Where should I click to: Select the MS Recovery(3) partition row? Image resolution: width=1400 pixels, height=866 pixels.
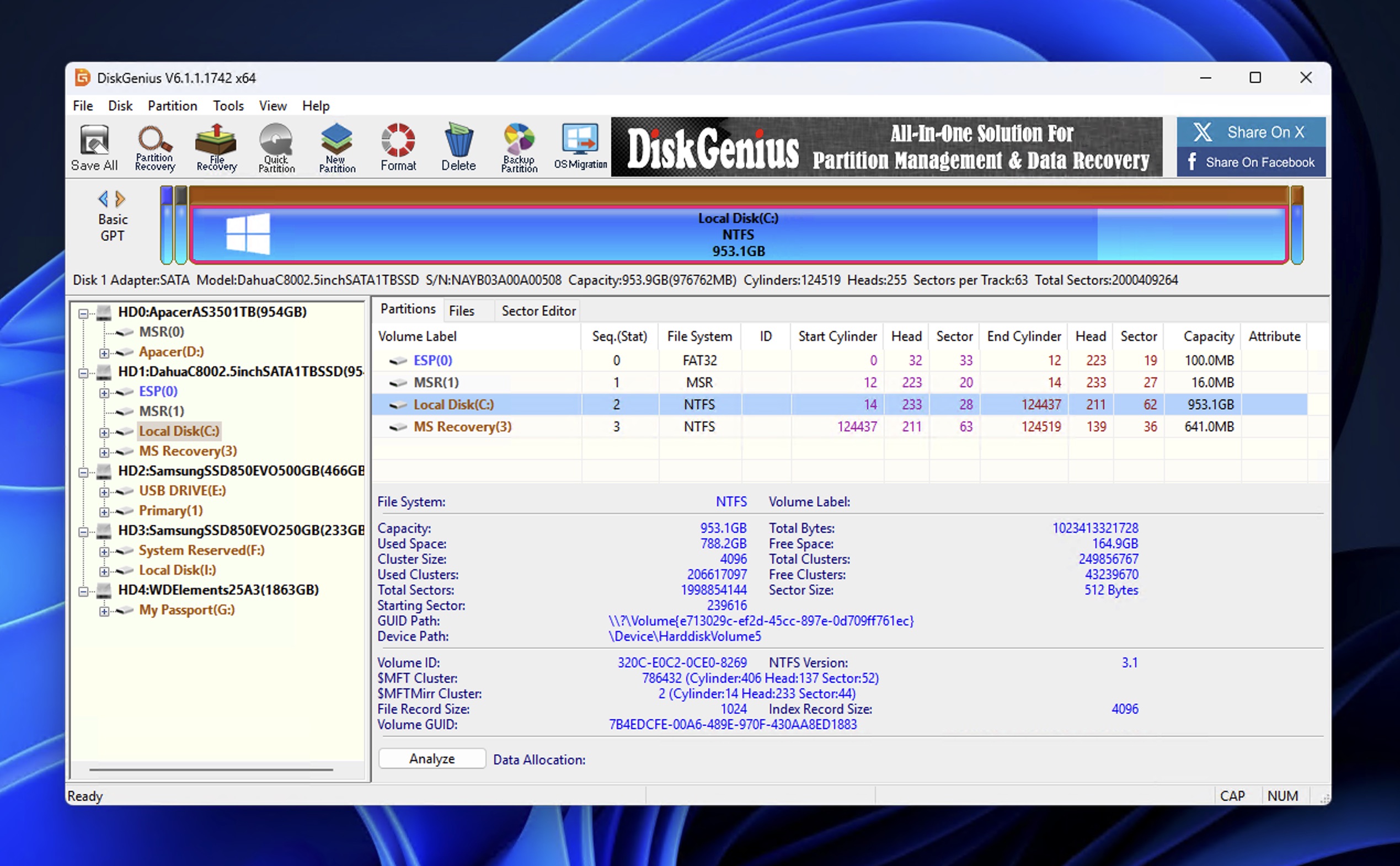point(463,426)
